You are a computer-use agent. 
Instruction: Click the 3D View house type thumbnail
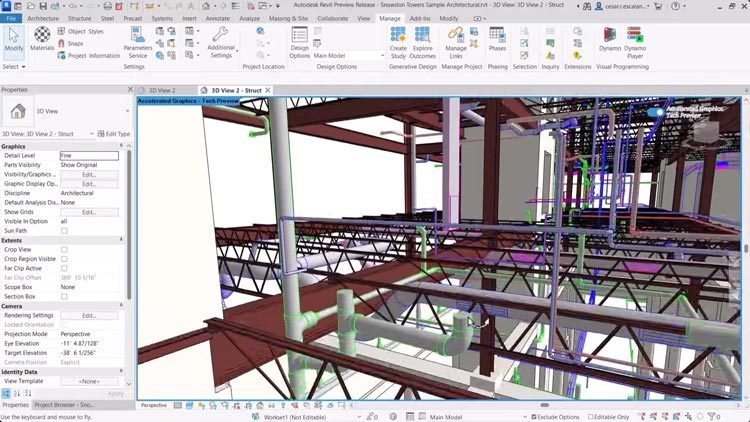pyautogui.click(x=18, y=111)
